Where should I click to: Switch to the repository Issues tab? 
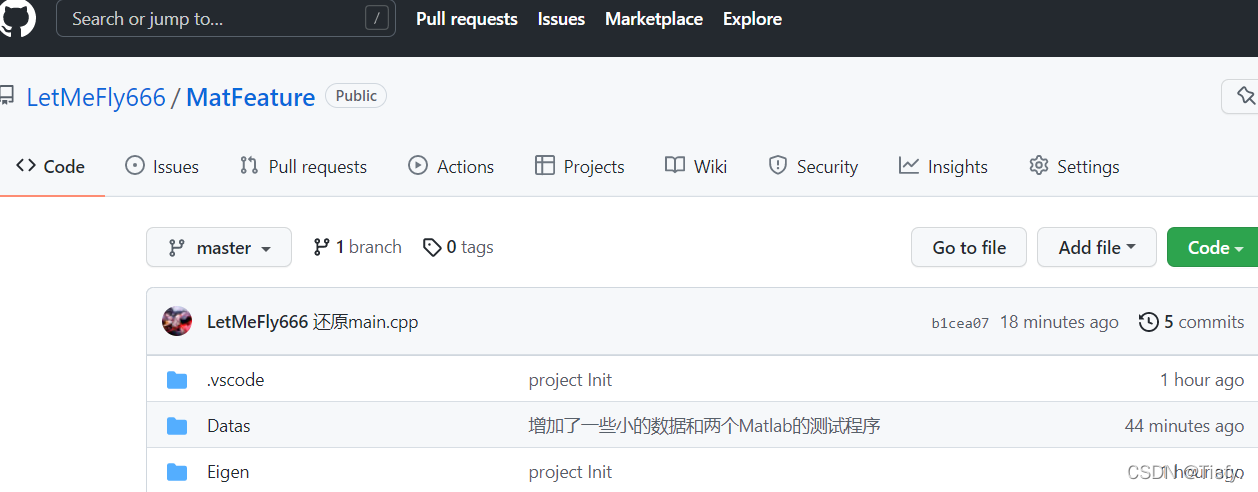(162, 167)
